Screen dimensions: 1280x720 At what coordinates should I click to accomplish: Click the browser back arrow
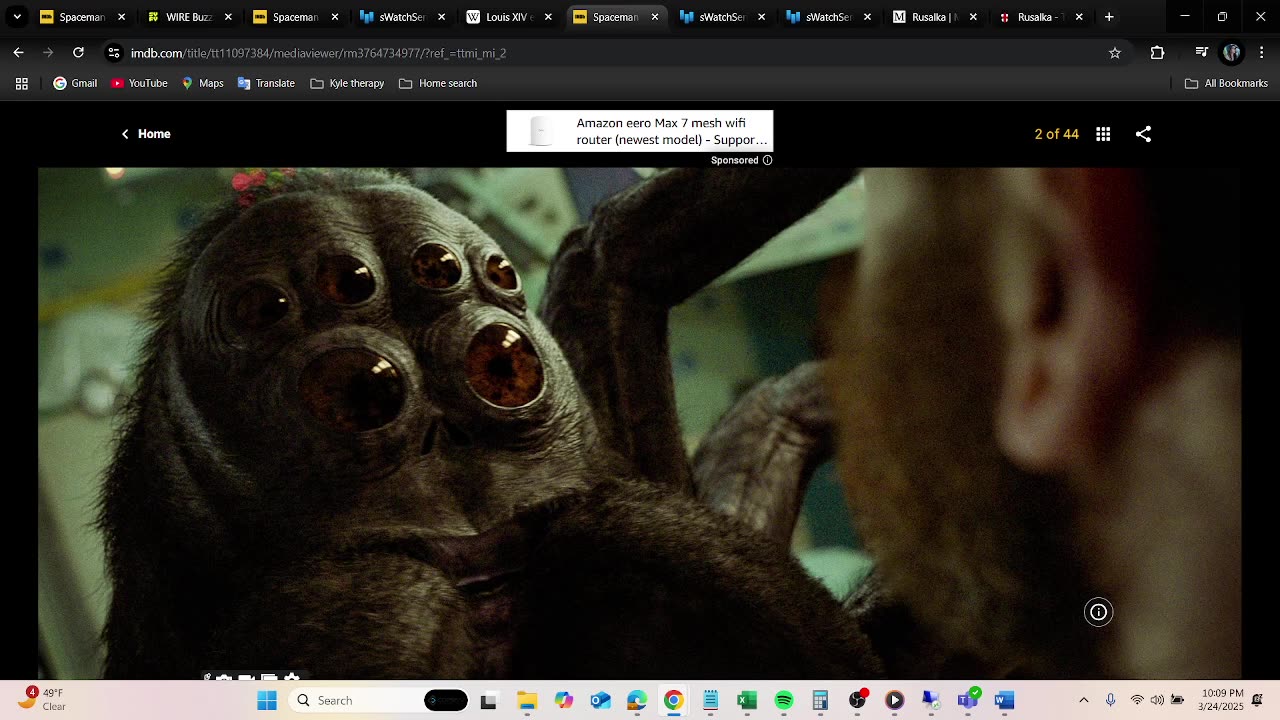(18, 52)
